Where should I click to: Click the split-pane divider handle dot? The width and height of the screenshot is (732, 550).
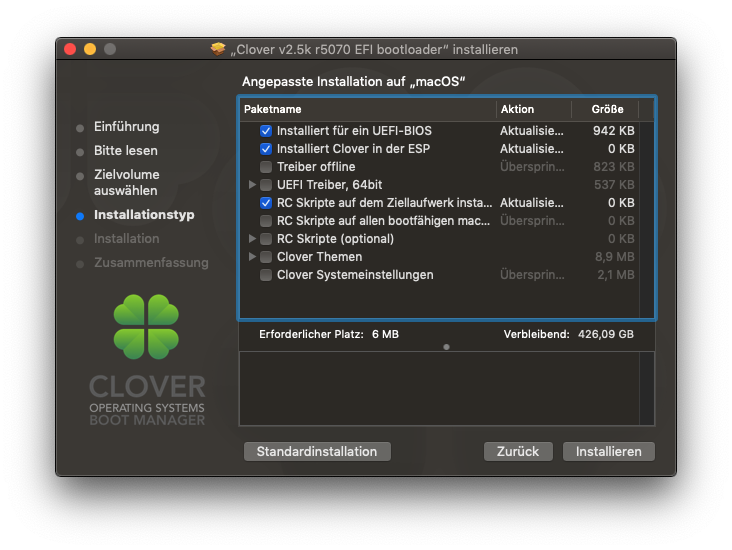tap(446, 347)
